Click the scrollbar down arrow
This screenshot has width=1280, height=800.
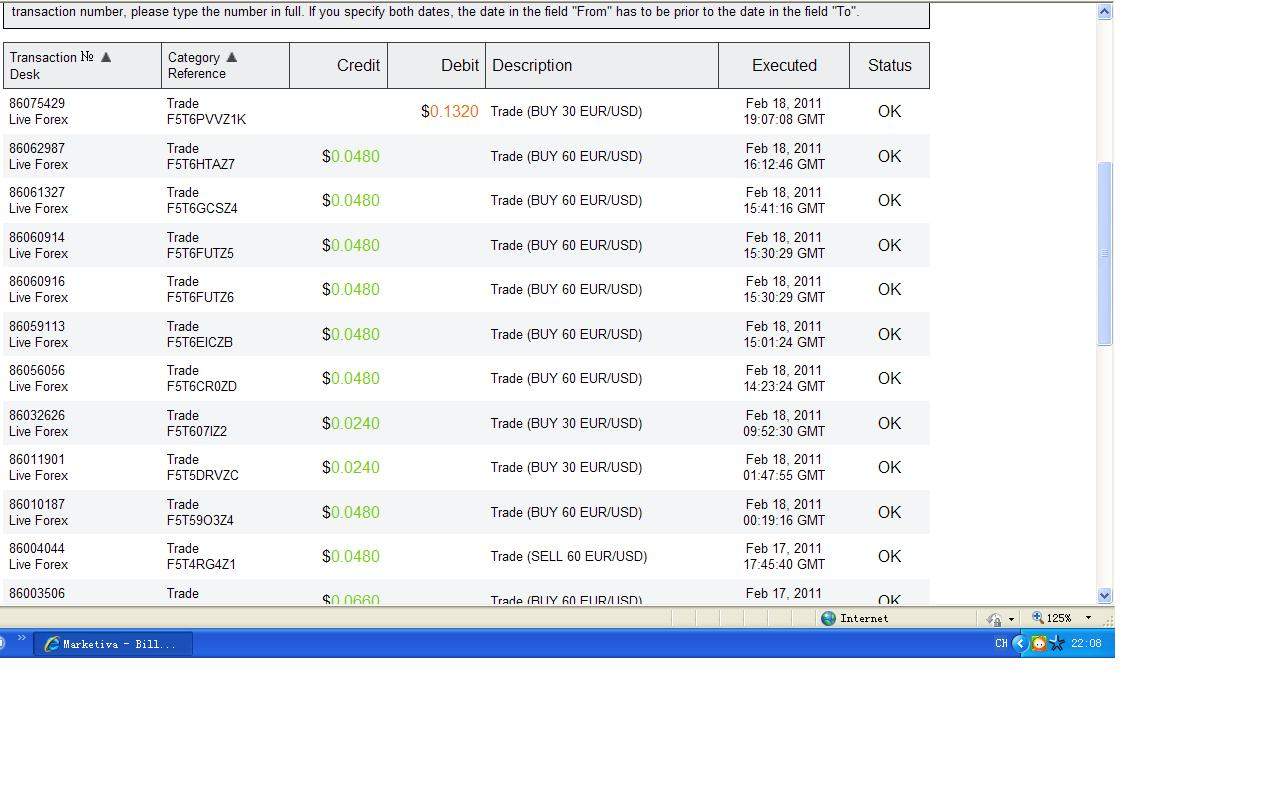(x=1104, y=595)
